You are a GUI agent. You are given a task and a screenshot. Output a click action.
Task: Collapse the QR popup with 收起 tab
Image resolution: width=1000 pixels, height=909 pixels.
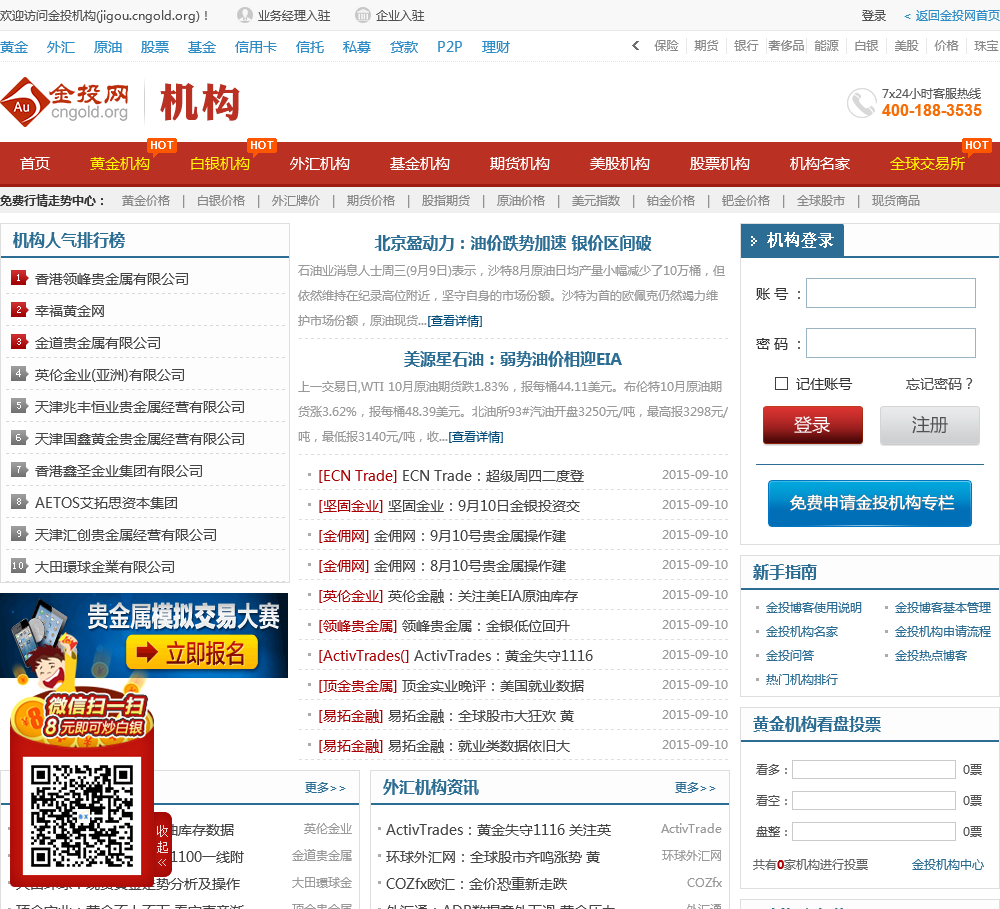163,846
